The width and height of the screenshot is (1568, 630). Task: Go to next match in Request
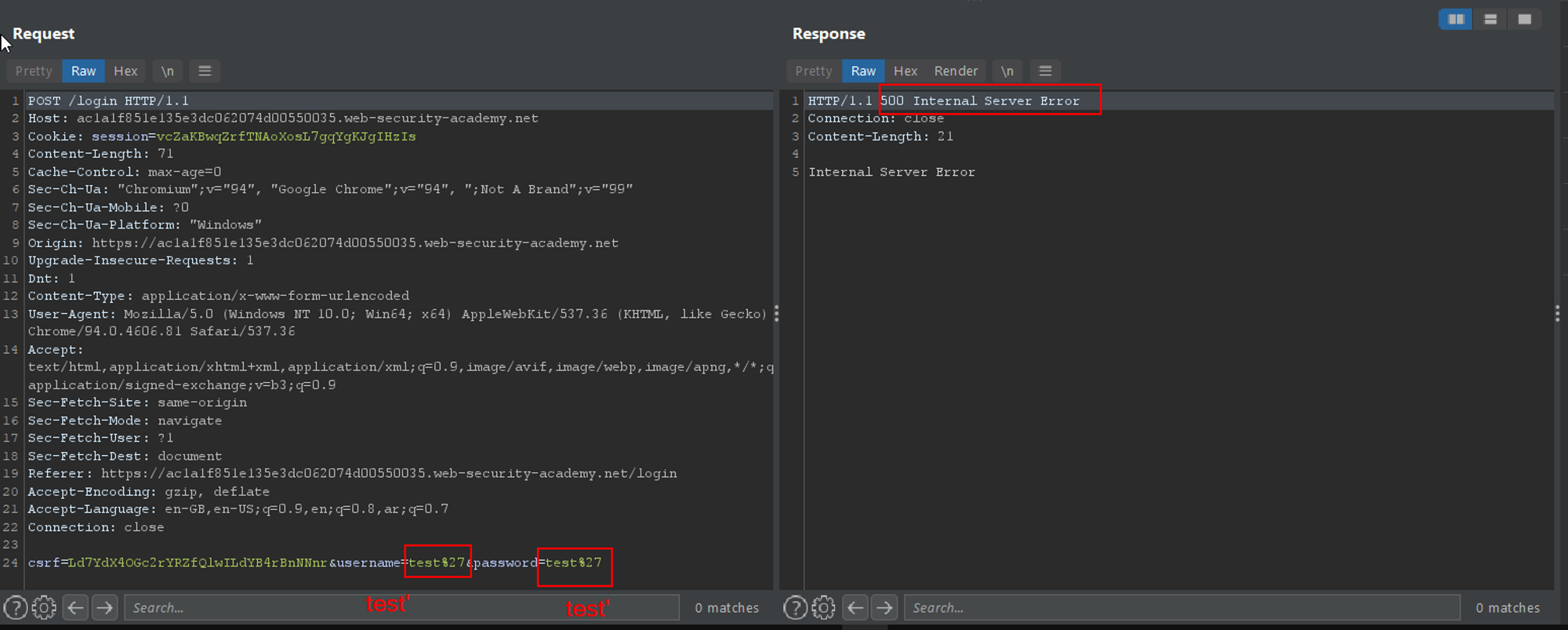coord(104,607)
